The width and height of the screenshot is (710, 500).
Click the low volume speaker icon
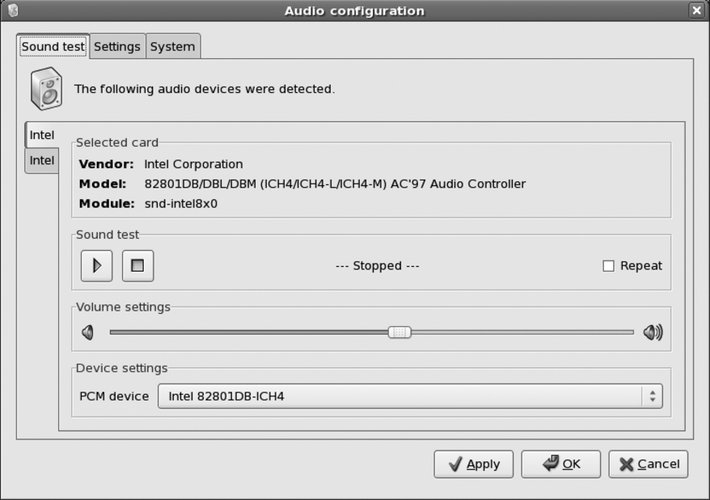88,333
